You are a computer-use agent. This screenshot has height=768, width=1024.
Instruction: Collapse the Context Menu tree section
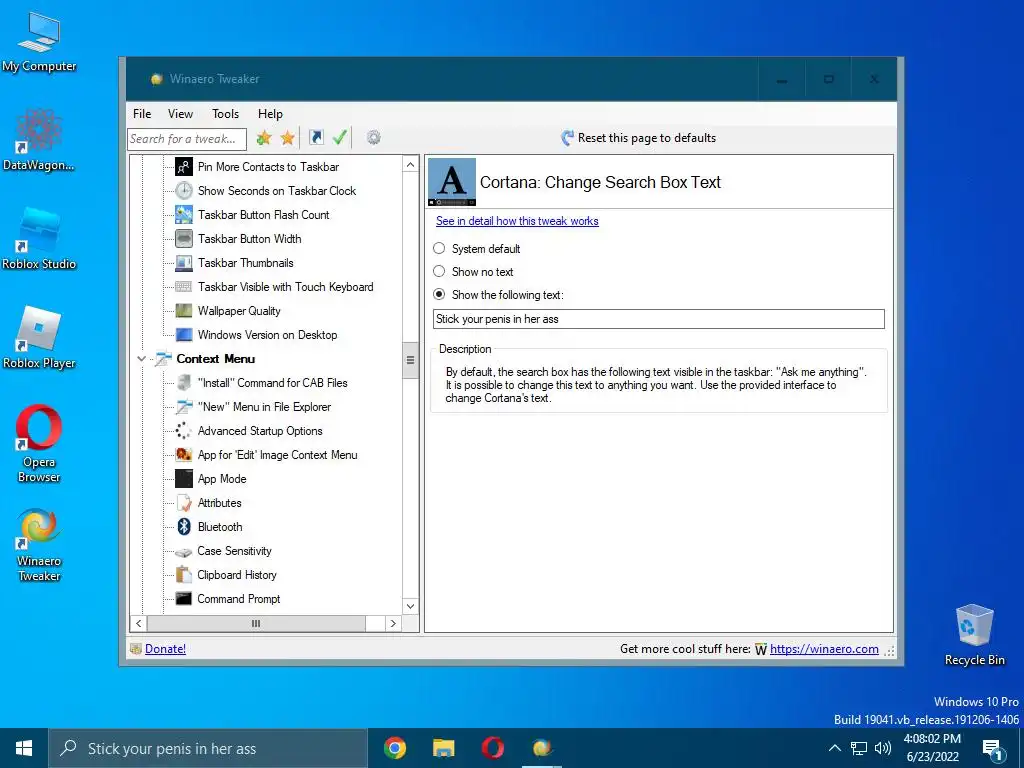click(x=141, y=359)
